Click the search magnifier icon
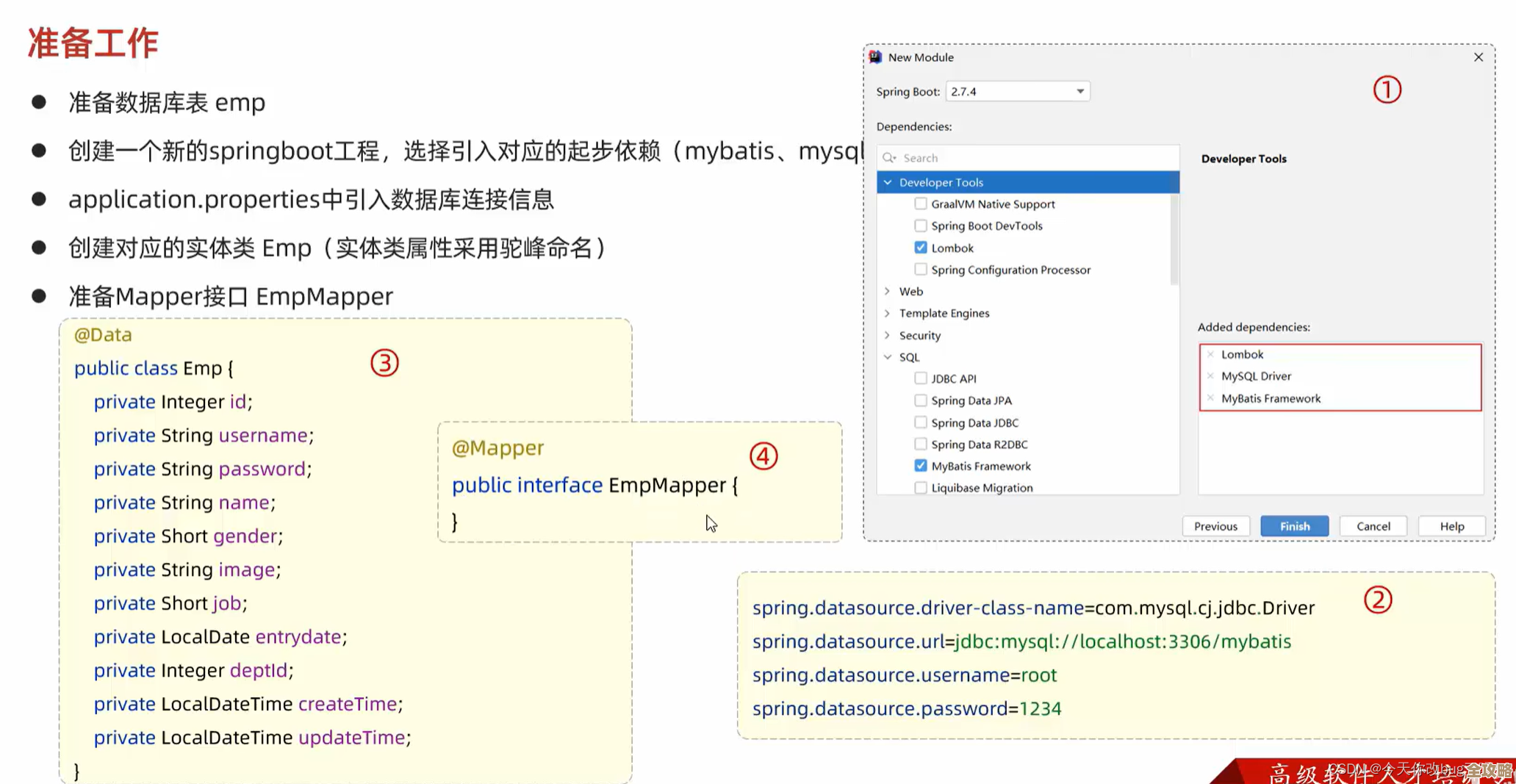 click(889, 157)
